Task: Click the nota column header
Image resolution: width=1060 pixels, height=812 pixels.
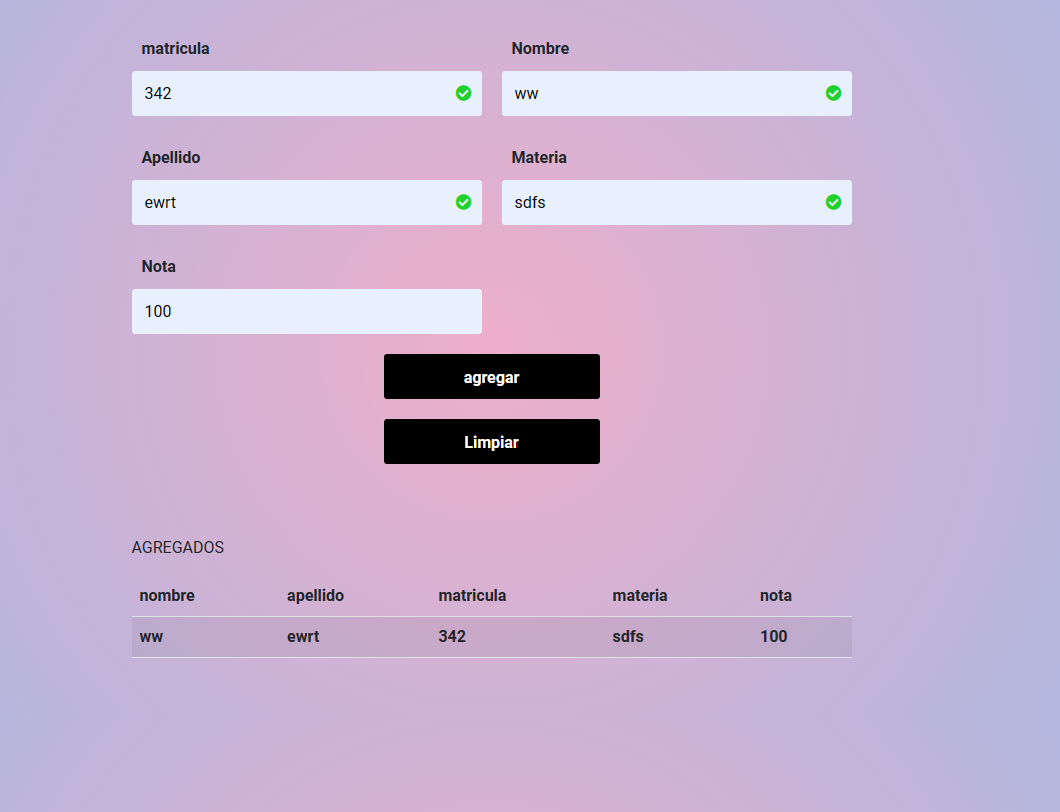Action: pos(776,595)
